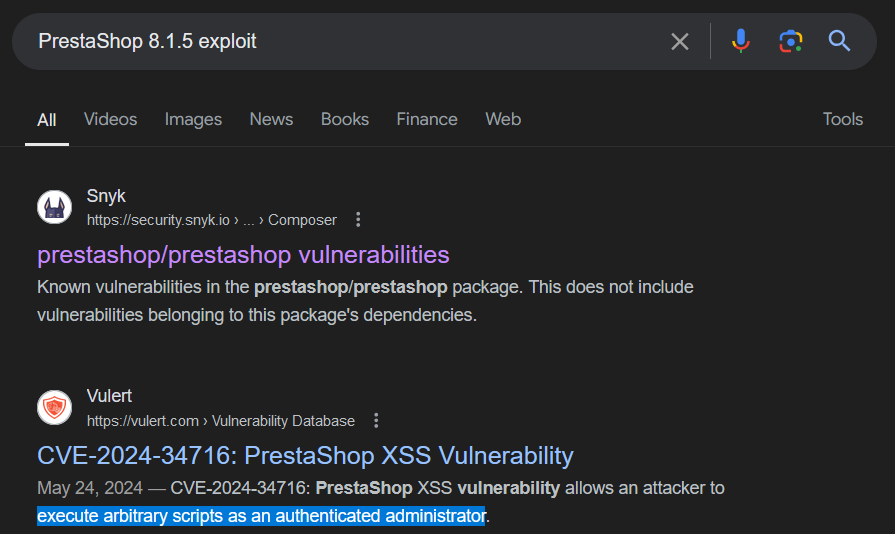Select the Finance search tab
Viewport: 895px width, 534px height.
tap(427, 119)
